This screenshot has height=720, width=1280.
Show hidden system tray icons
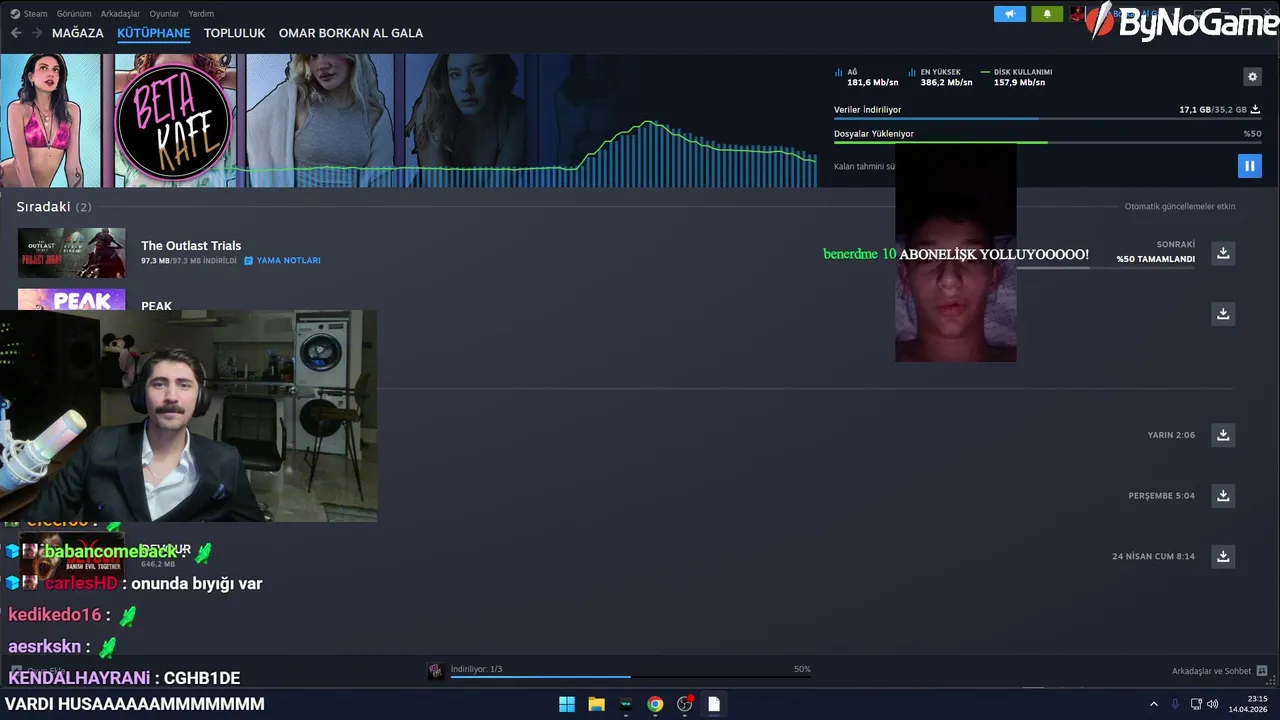(1153, 704)
